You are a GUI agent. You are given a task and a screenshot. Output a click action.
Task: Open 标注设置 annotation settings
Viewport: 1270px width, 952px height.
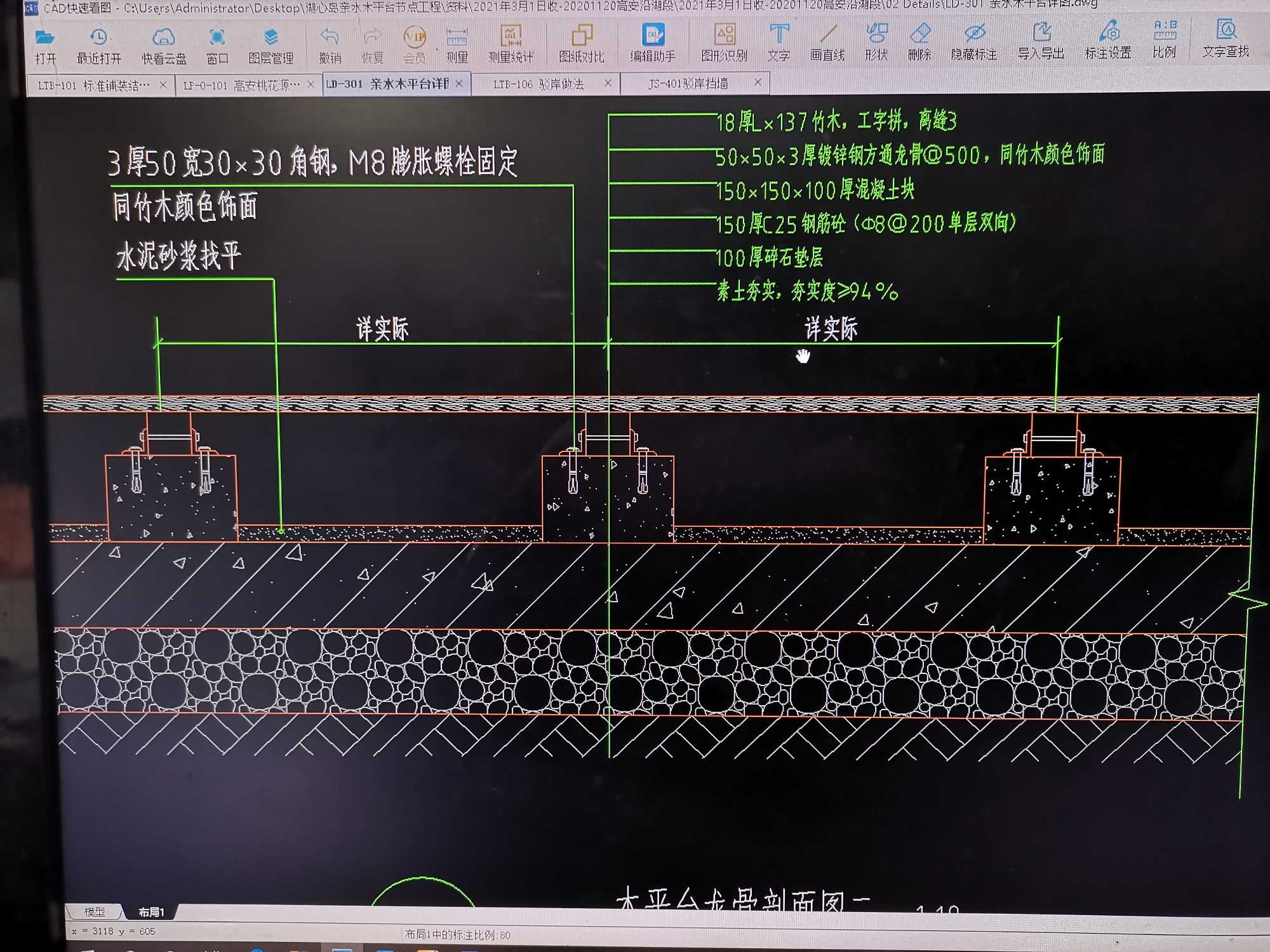coord(1109,41)
